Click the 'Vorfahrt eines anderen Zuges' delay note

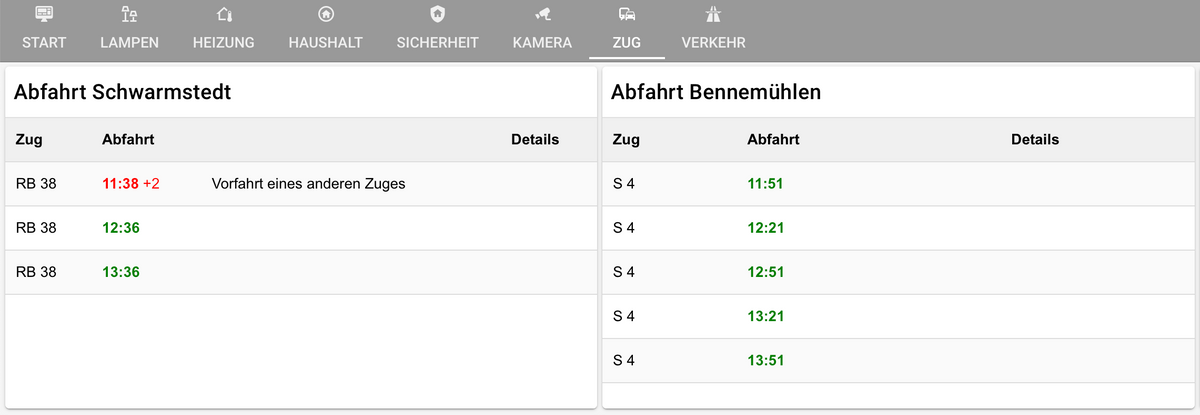click(308, 184)
